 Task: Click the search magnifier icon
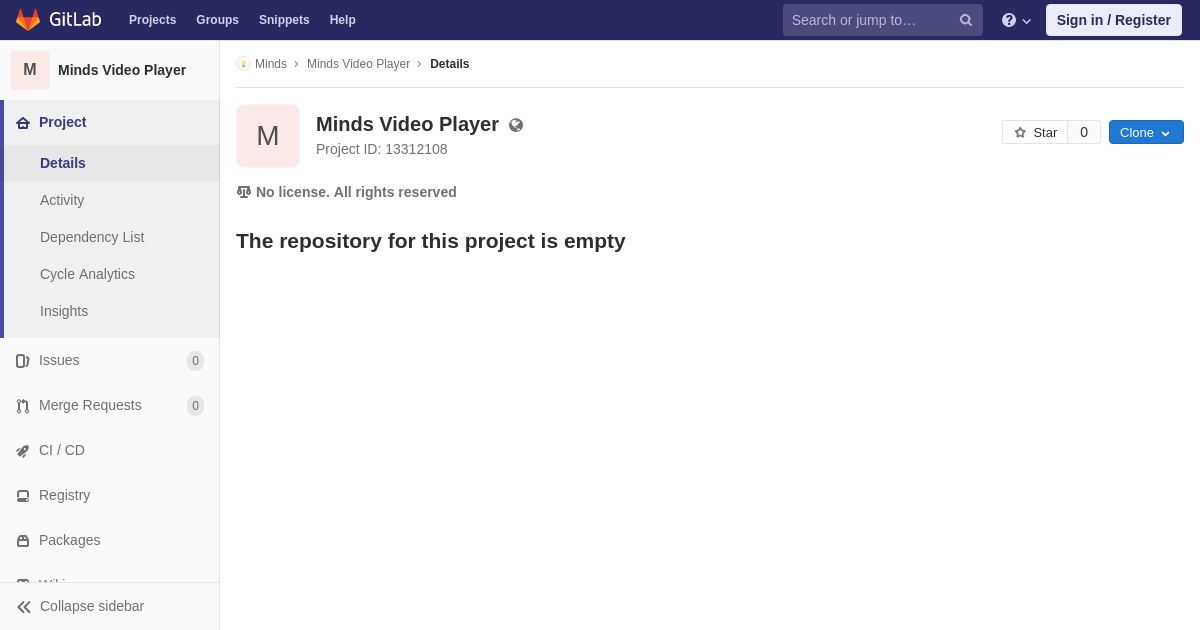point(966,20)
